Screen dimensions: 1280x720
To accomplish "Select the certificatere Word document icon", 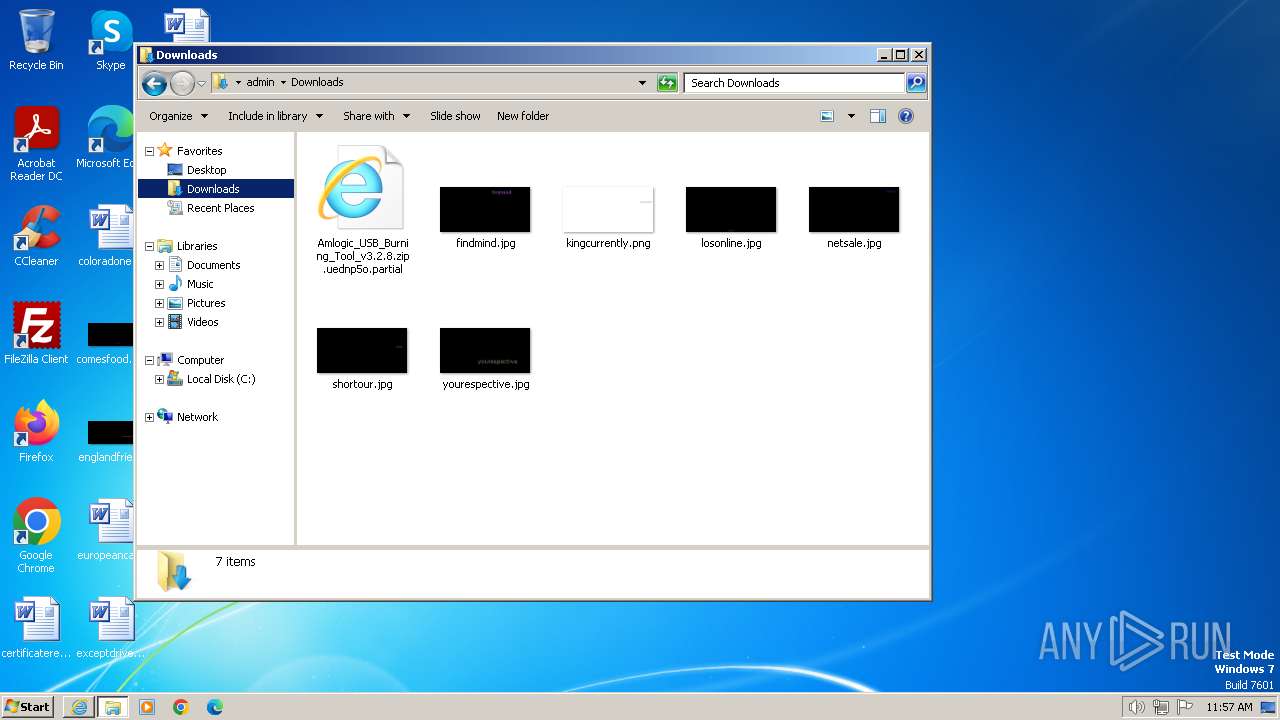I will pyautogui.click(x=36, y=628).
